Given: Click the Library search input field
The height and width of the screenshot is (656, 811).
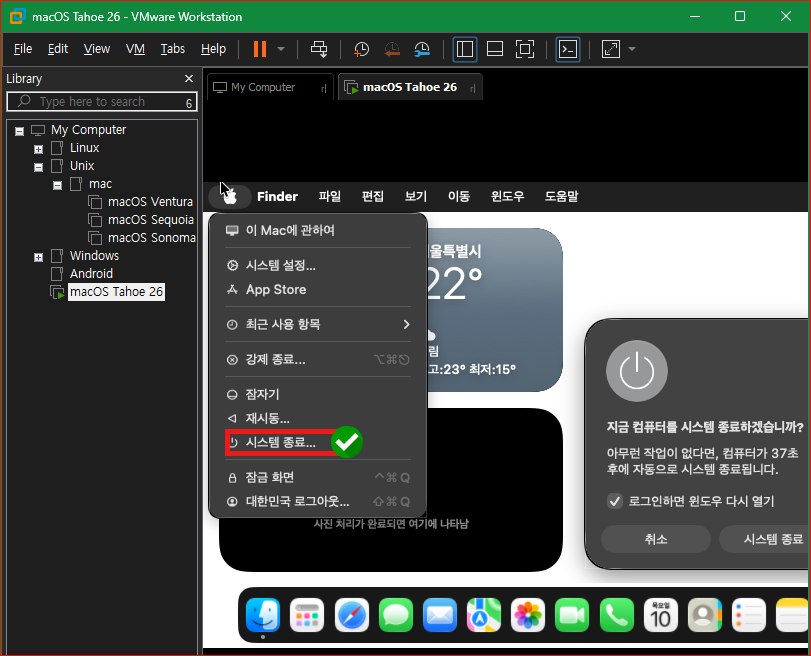Looking at the screenshot, I should 102,102.
